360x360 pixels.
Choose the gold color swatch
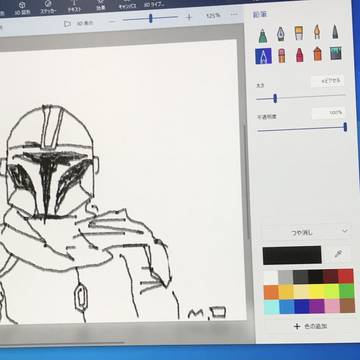click(x=286, y=292)
